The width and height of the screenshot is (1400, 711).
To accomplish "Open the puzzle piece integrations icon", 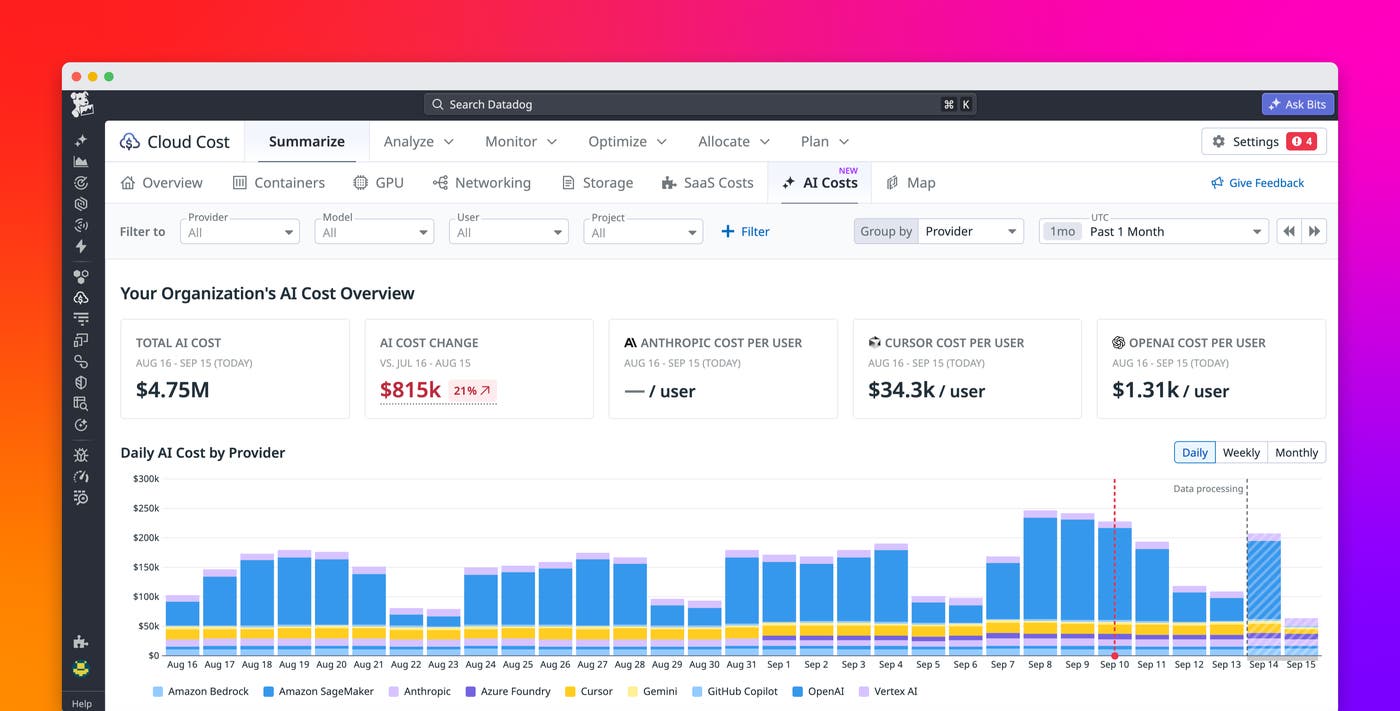I will click(81, 642).
